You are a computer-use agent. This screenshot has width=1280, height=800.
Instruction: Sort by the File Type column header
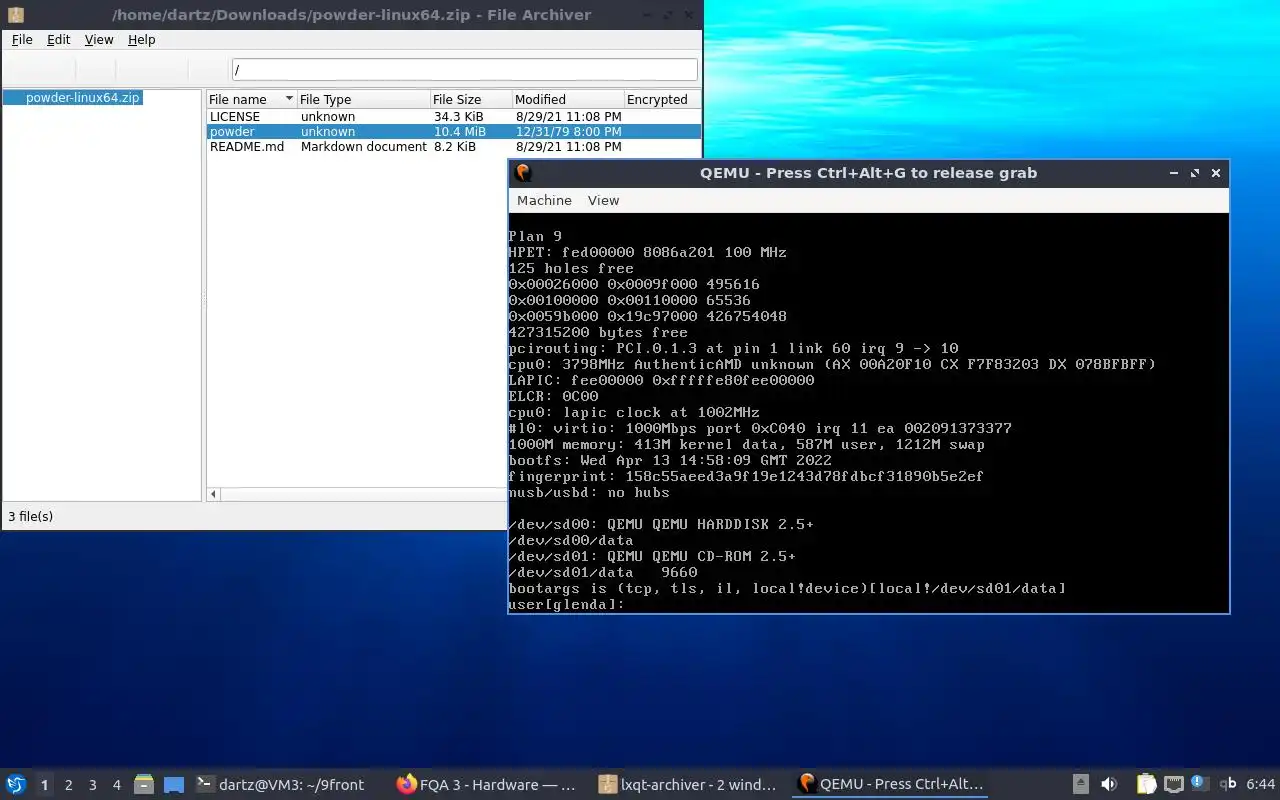click(363, 100)
